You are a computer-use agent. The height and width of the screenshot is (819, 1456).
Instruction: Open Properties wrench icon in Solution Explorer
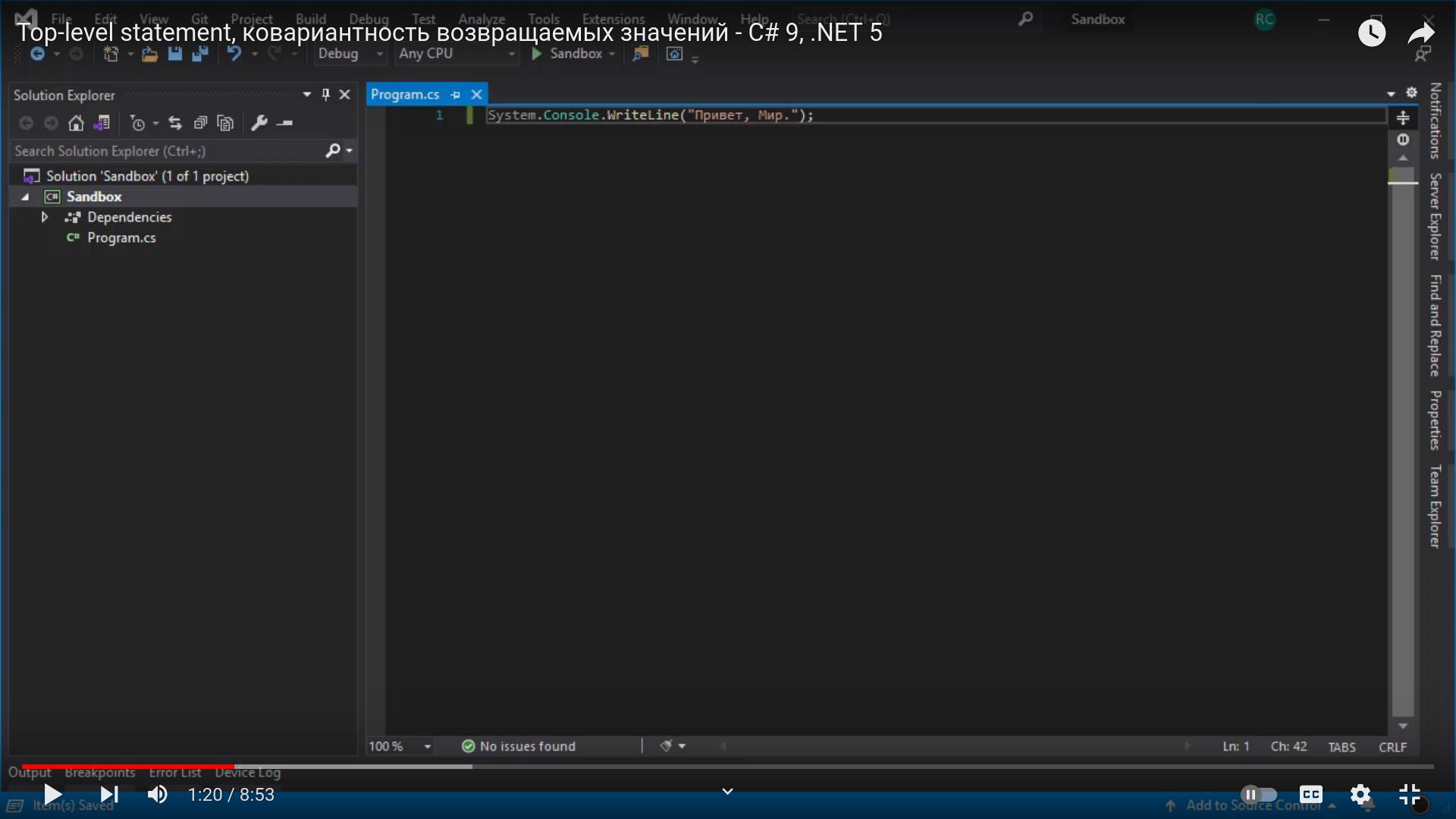[x=259, y=123]
